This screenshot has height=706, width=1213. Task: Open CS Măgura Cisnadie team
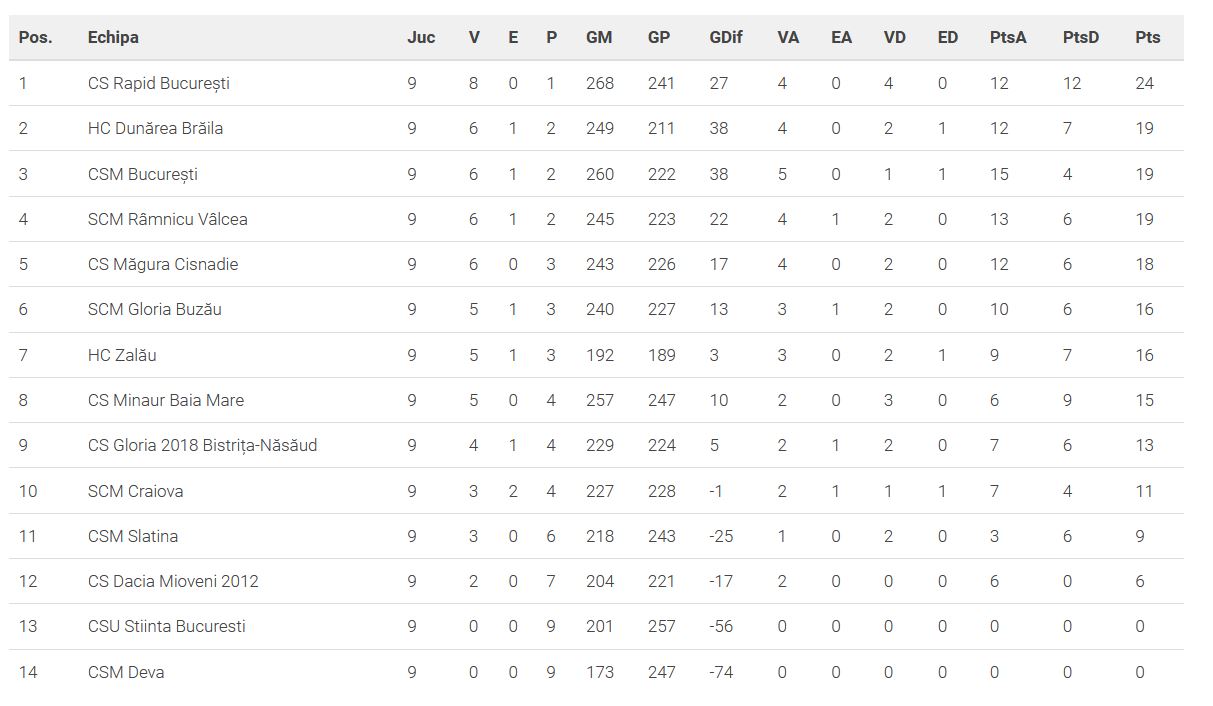(x=162, y=264)
